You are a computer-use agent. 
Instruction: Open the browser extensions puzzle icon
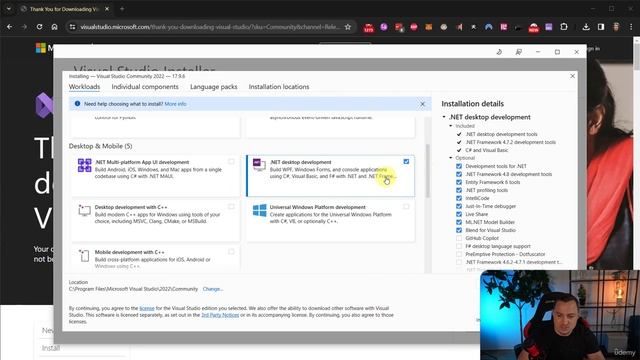point(564,27)
